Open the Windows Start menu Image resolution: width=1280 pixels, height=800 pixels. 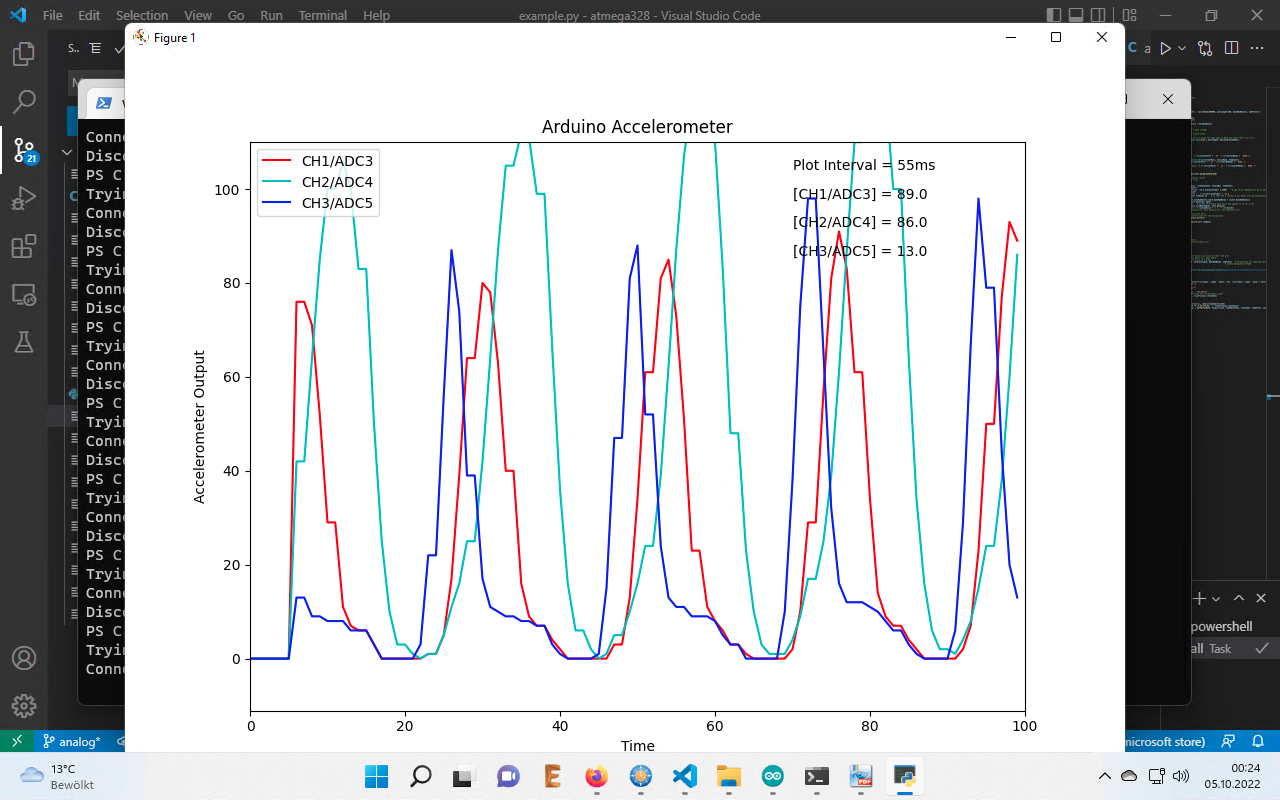(377, 776)
